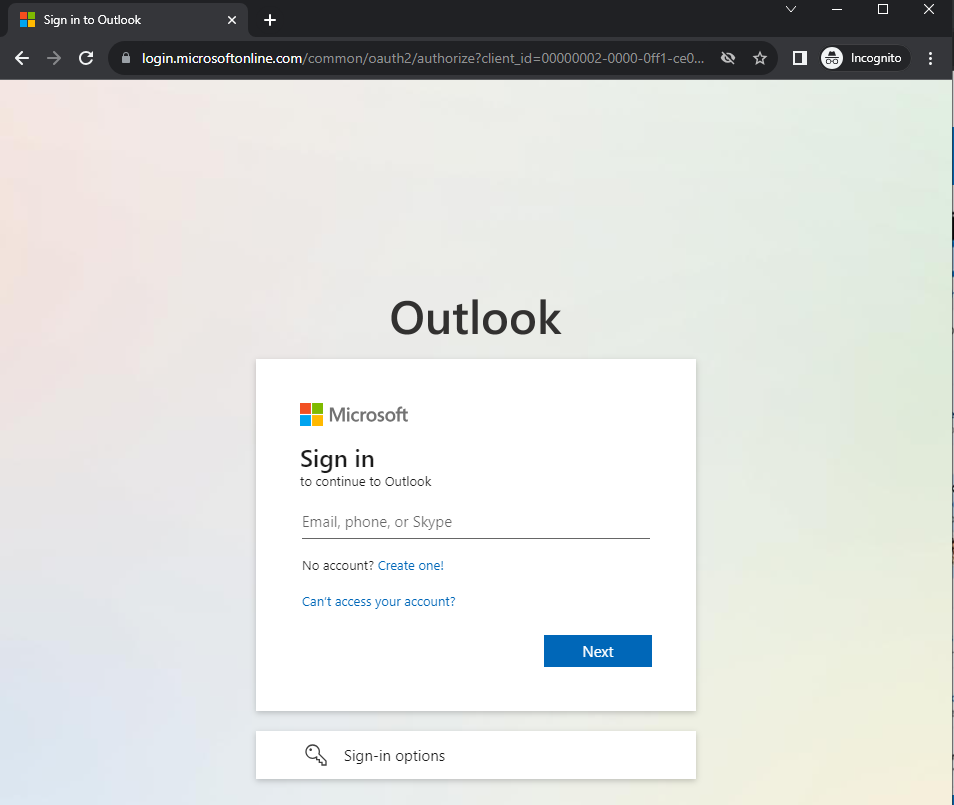Follow the Create one! link
Screen dimensions: 954x805
tap(411, 565)
